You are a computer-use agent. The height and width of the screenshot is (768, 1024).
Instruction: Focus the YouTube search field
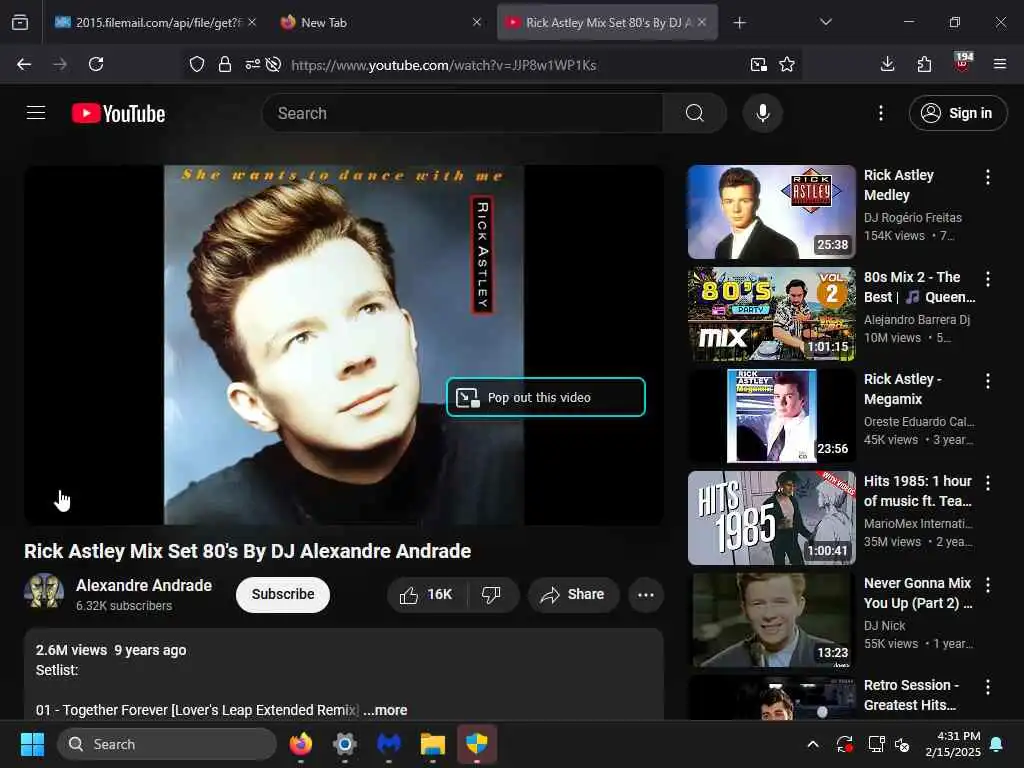pos(464,113)
